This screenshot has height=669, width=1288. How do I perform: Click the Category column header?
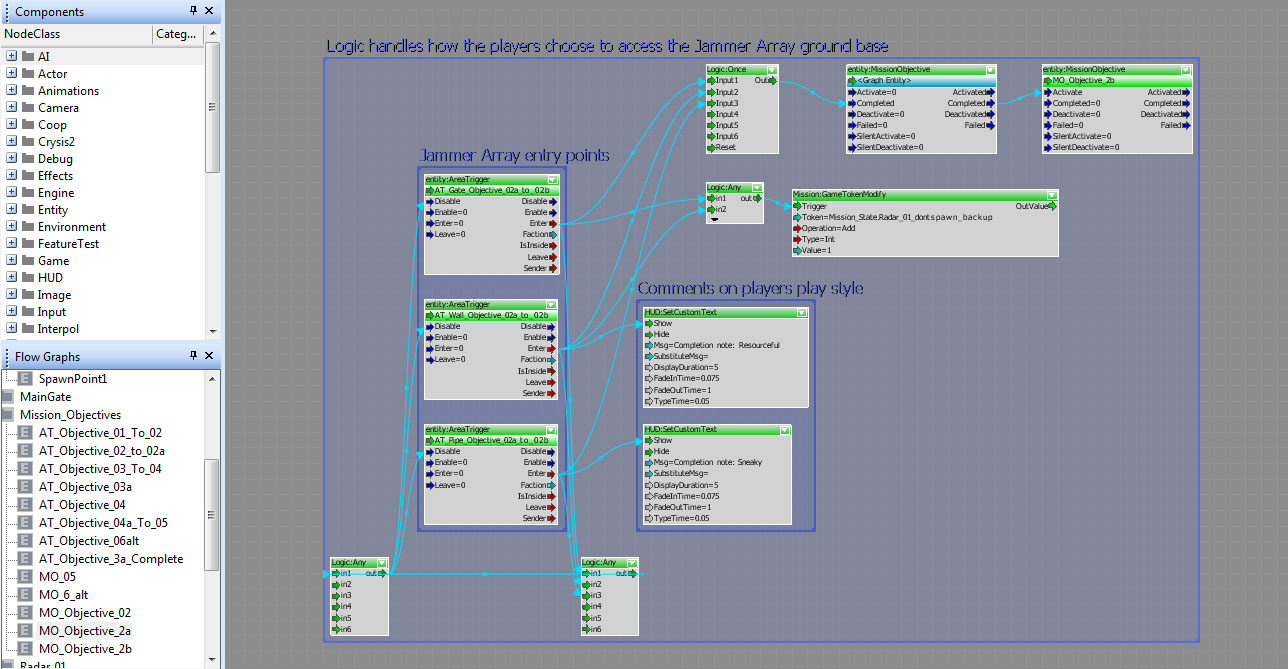(x=177, y=34)
